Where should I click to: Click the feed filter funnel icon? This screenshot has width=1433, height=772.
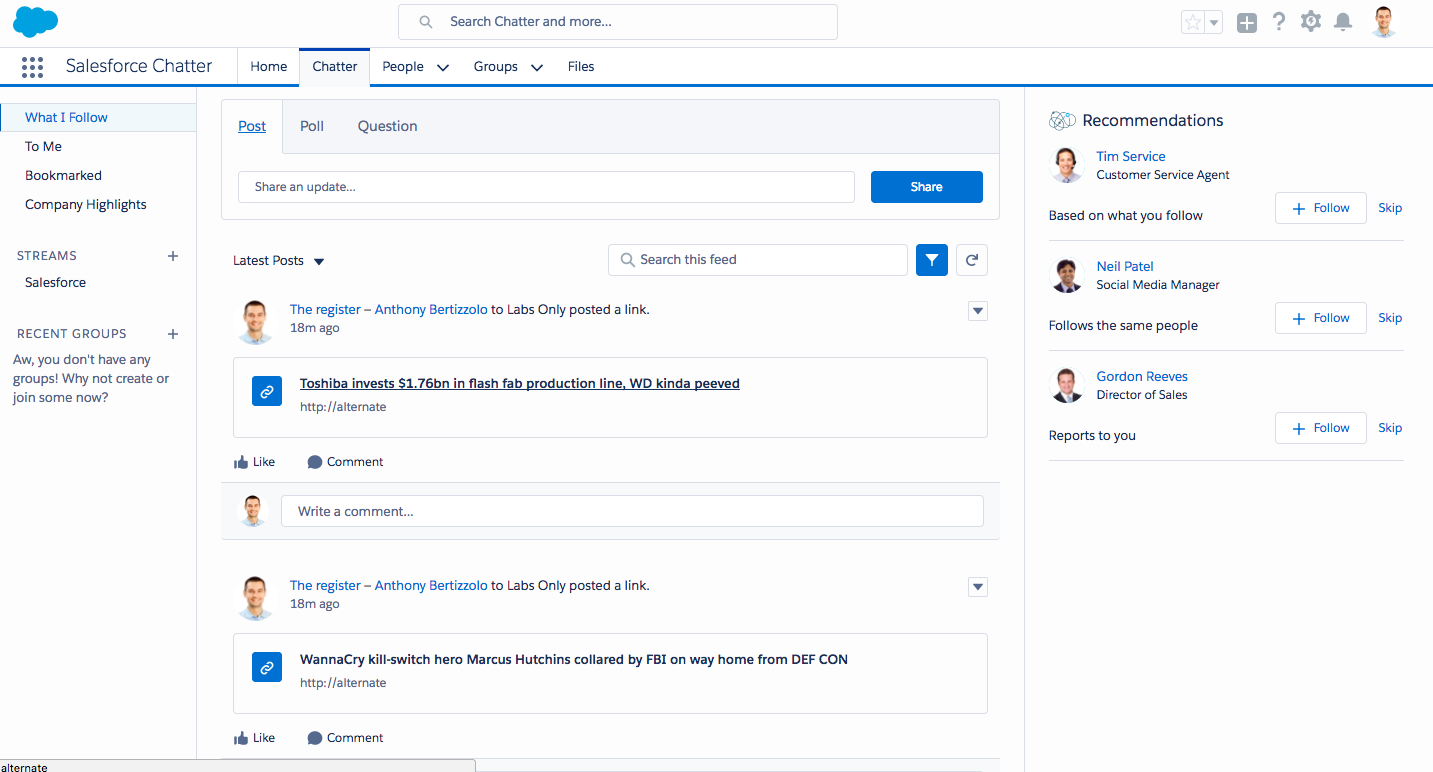(x=931, y=260)
